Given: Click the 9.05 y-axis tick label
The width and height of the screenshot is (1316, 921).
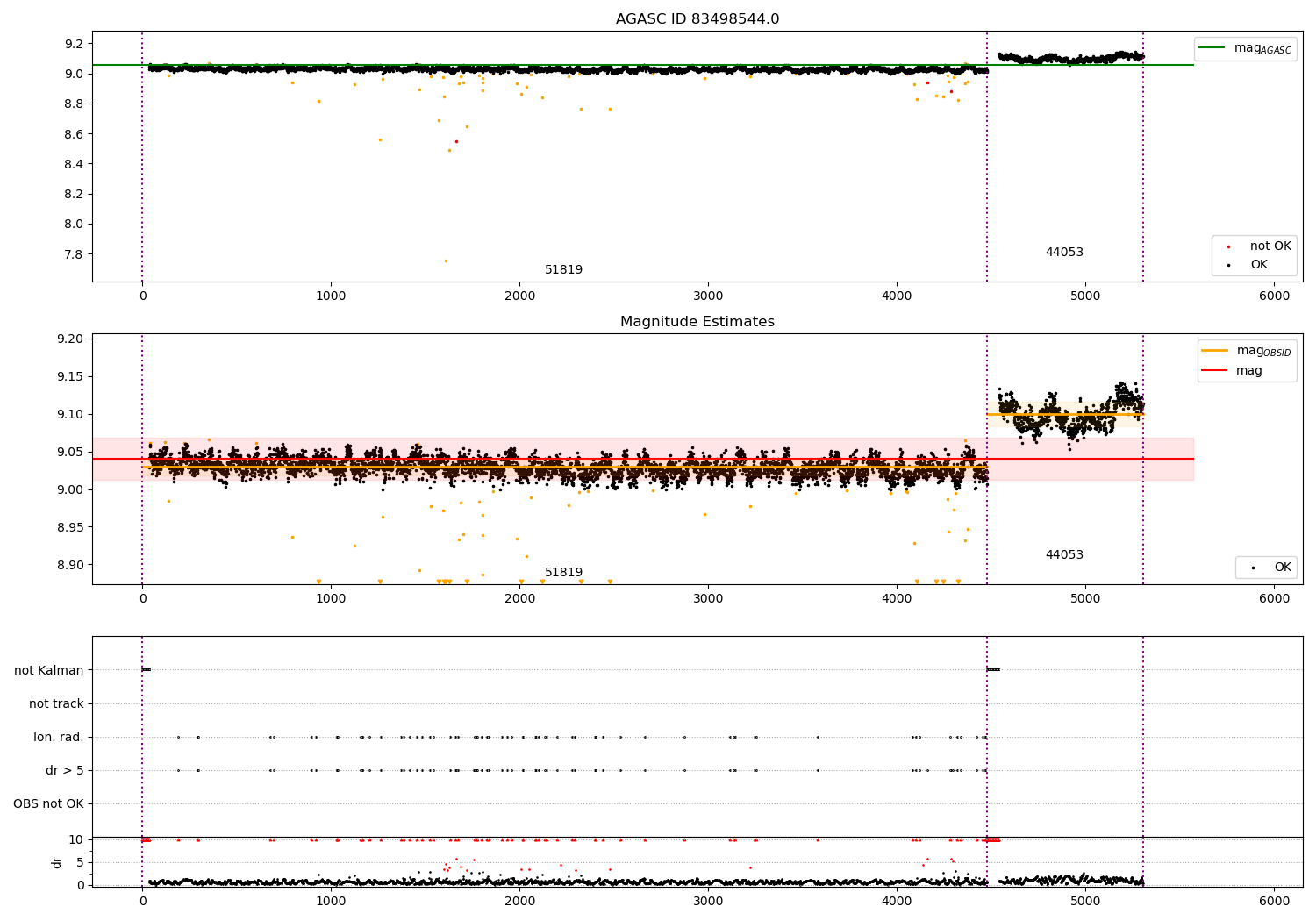Looking at the screenshot, I should pos(71,453).
